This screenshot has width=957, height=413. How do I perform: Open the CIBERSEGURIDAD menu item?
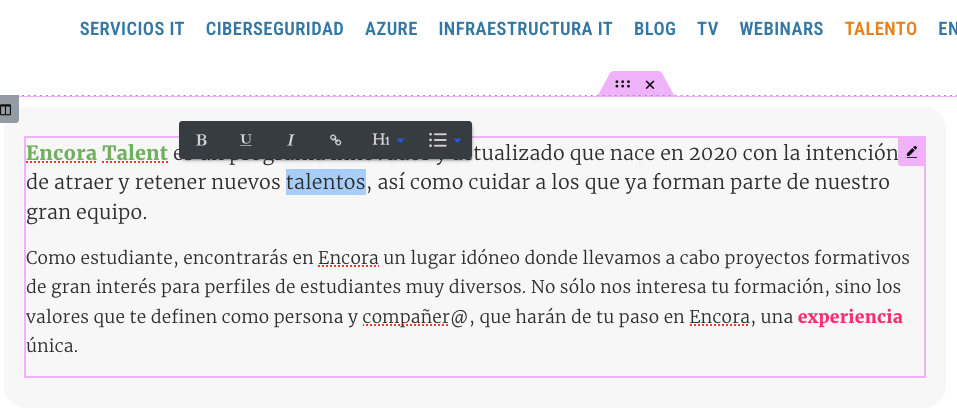[275, 29]
